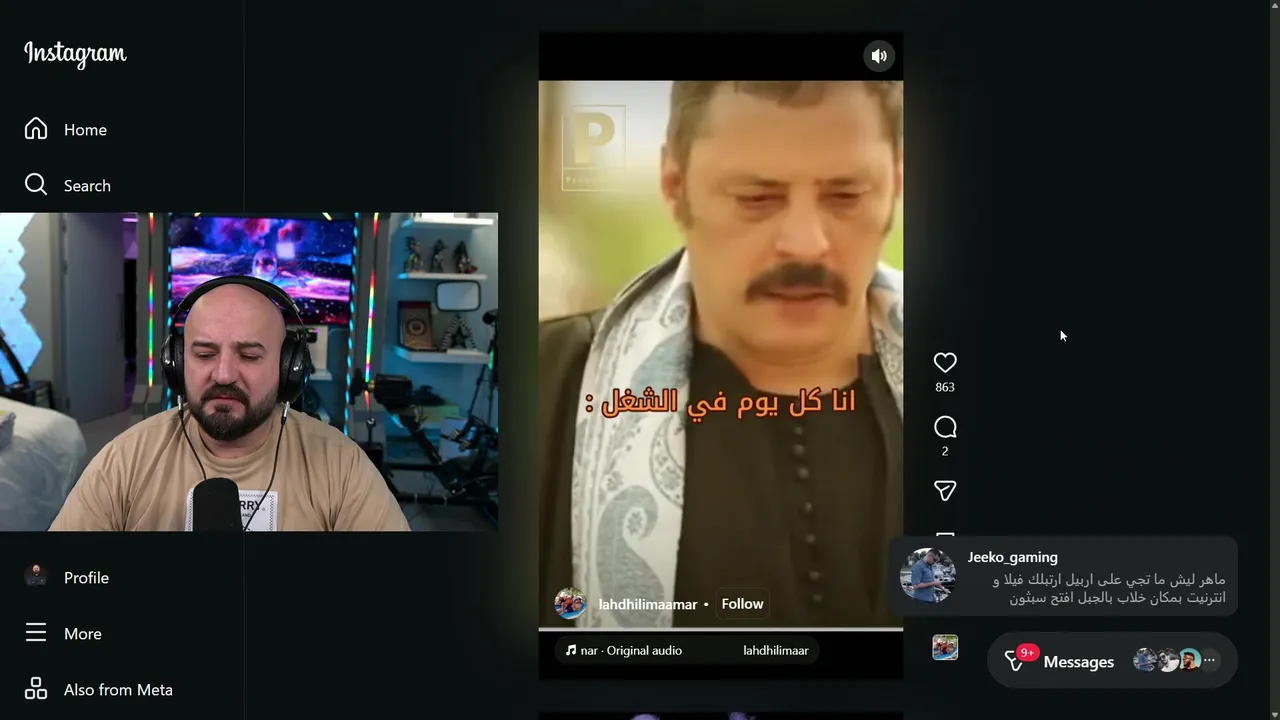Open 'nar · Original audio' link

(624, 650)
